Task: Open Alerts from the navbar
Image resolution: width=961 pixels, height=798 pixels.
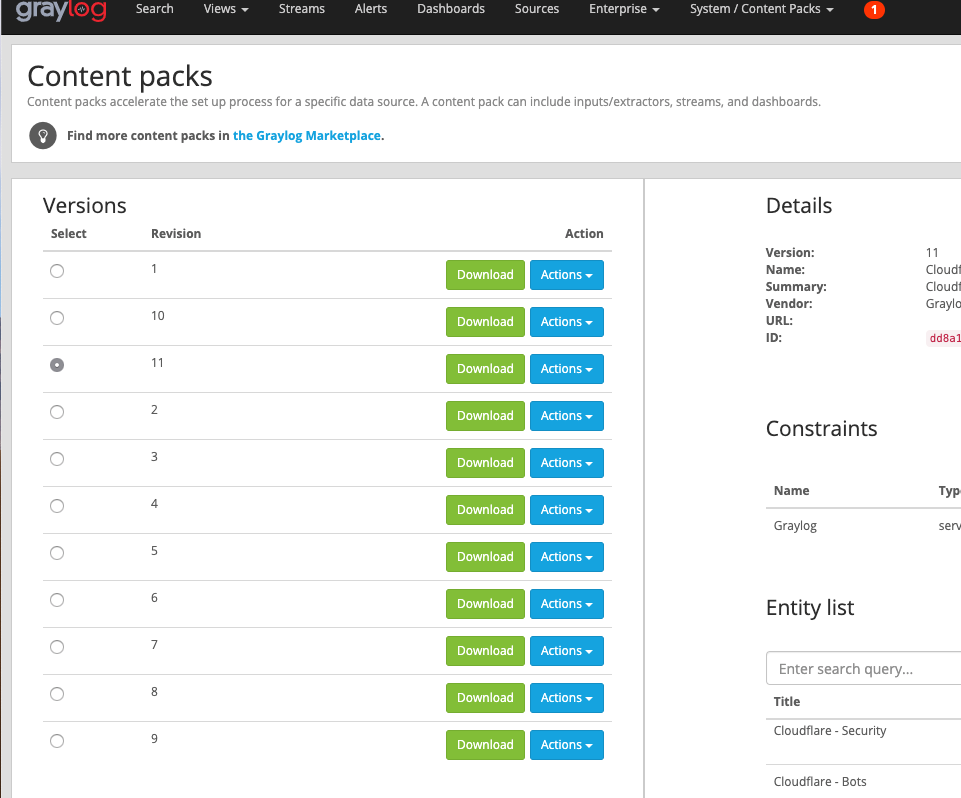Action: pos(371,9)
